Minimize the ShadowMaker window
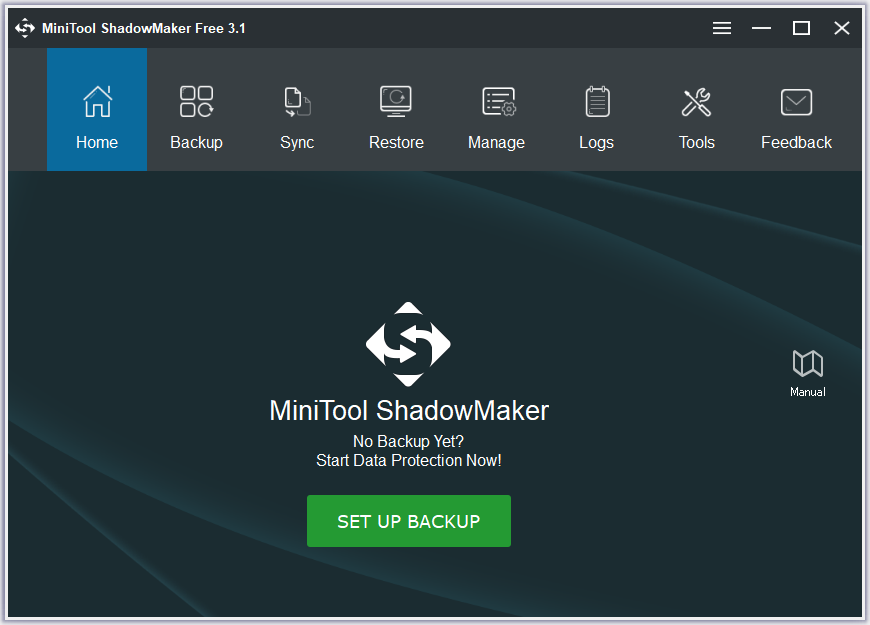Image resolution: width=870 pixels, height=625 pixels. [761, 28]
